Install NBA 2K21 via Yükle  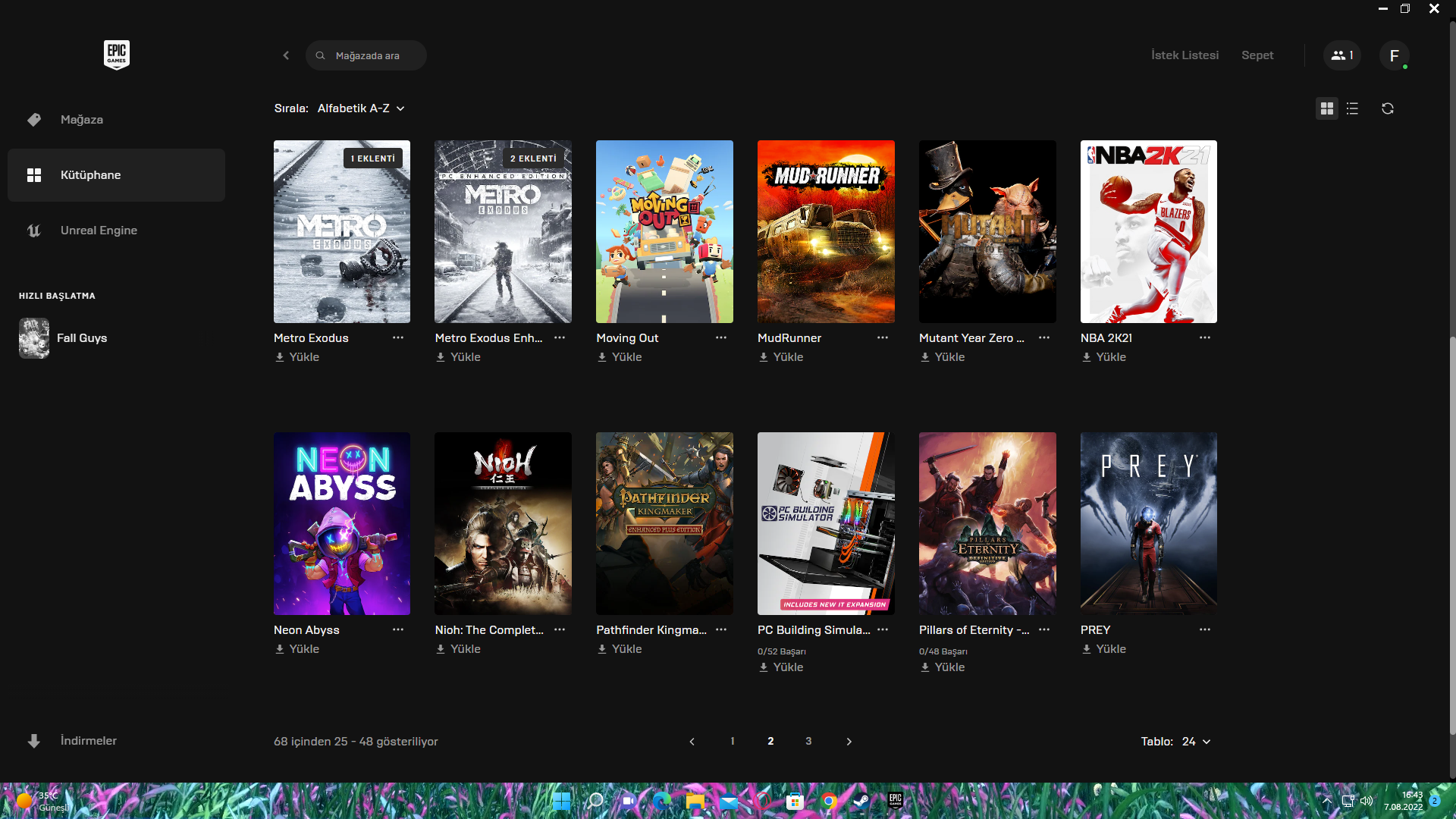click(1104, 357)
